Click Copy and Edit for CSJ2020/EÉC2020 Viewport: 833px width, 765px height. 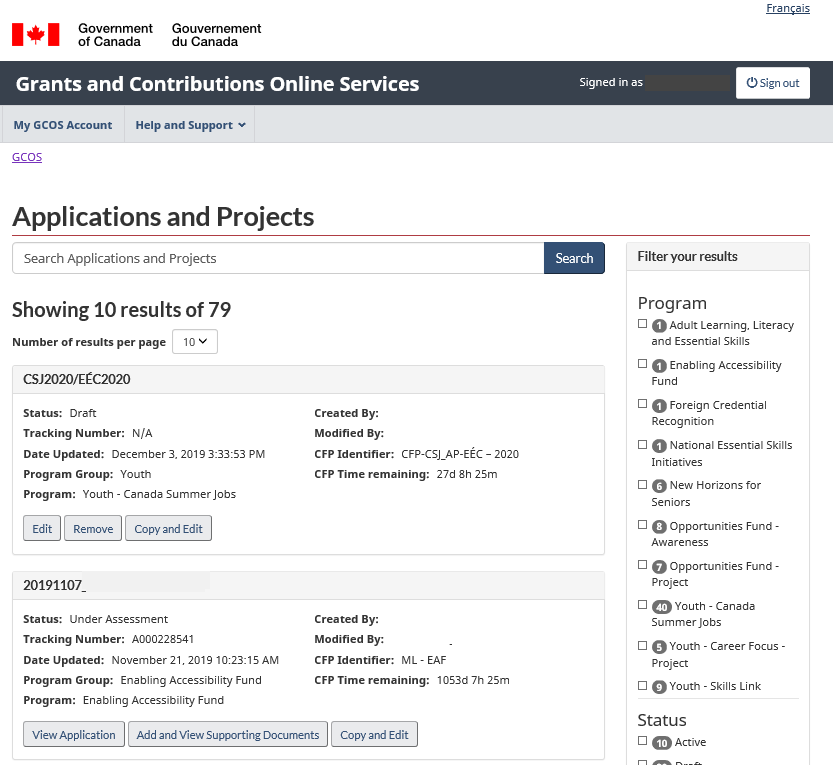pos(168,529)
